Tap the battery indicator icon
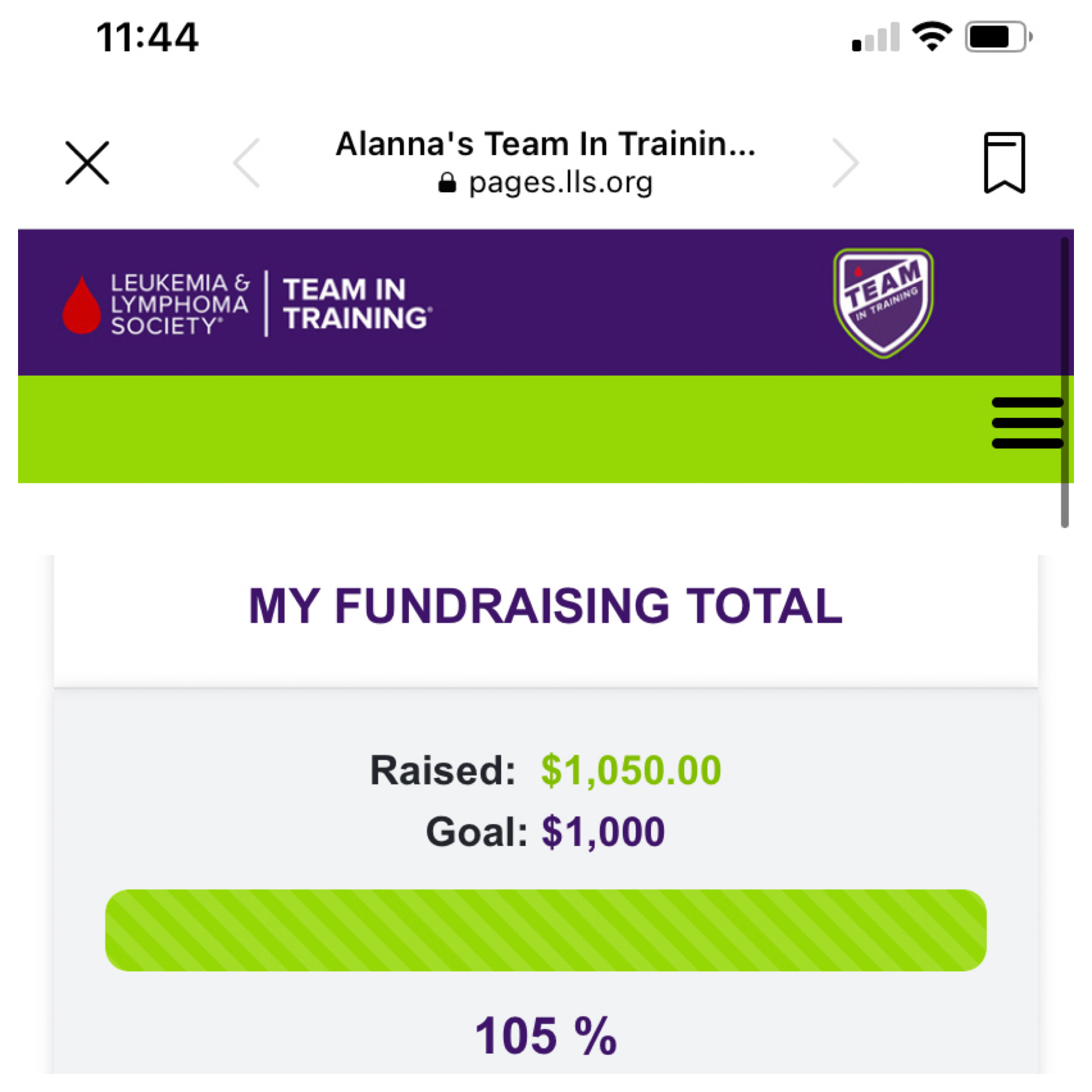Viewport: 1092px width, 1092px height. [x=998, y=37]
